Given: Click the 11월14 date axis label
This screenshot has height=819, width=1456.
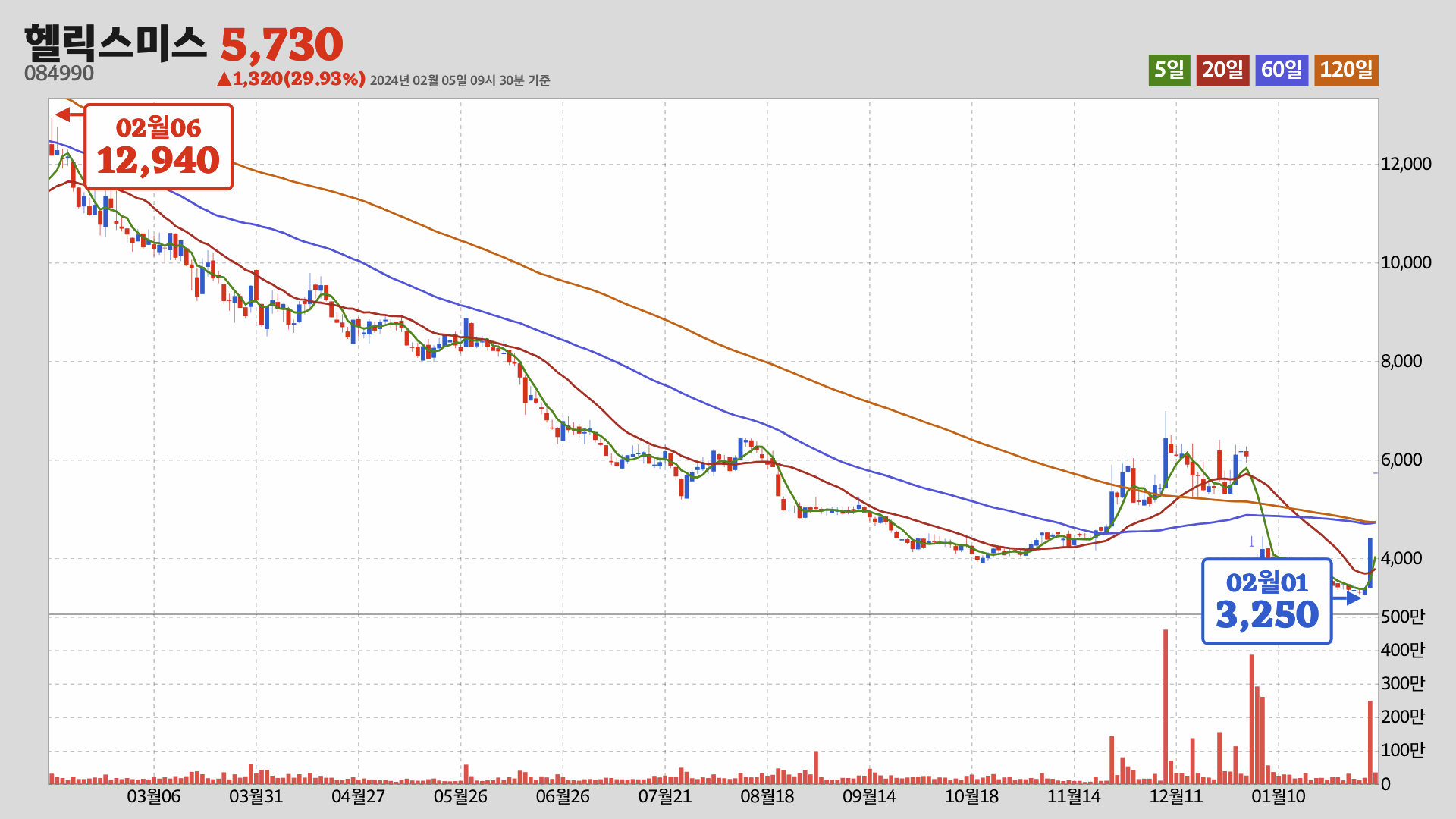Looking at the screenshot, I should (1075, 796).
